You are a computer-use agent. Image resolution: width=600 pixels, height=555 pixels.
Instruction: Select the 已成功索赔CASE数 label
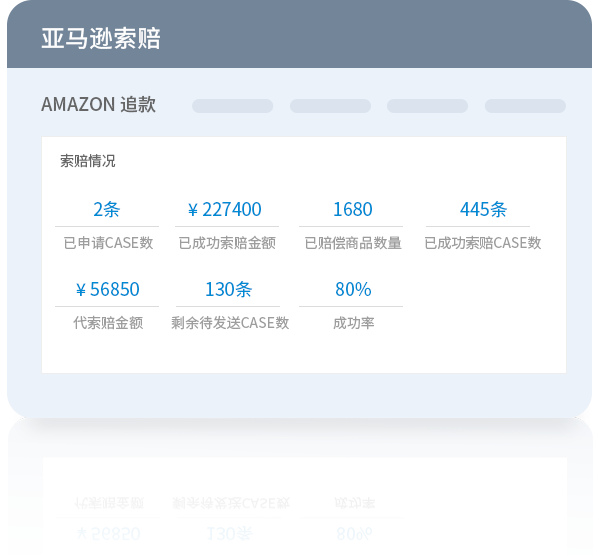483,243
